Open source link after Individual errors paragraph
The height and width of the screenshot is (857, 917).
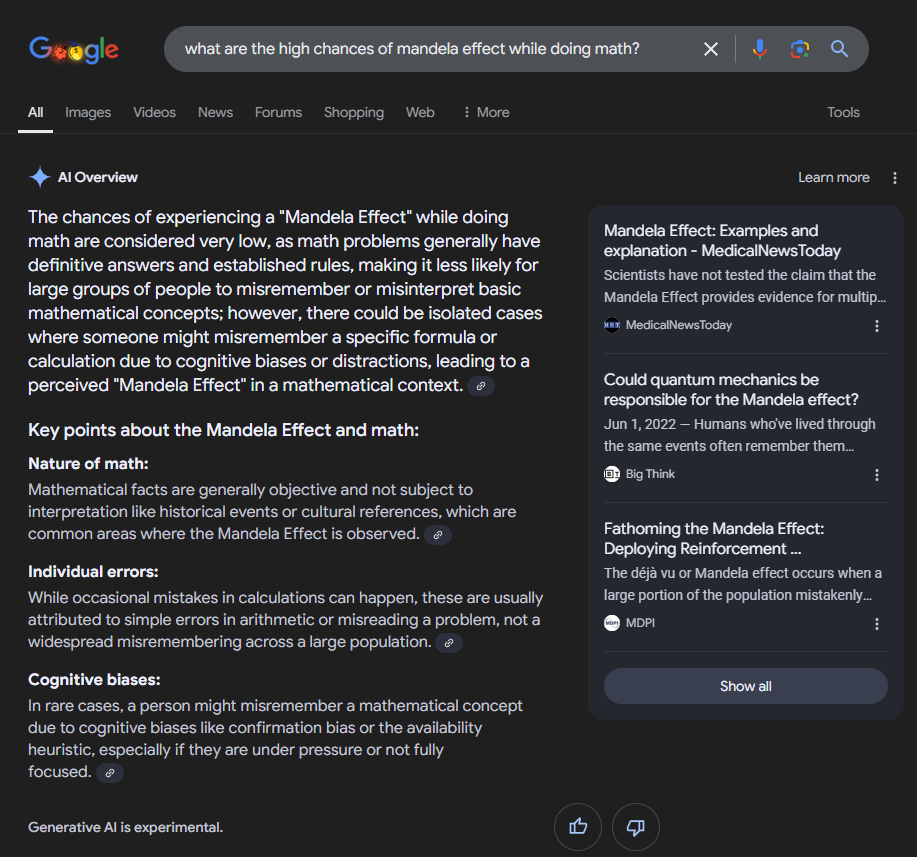tap(449, 643)
